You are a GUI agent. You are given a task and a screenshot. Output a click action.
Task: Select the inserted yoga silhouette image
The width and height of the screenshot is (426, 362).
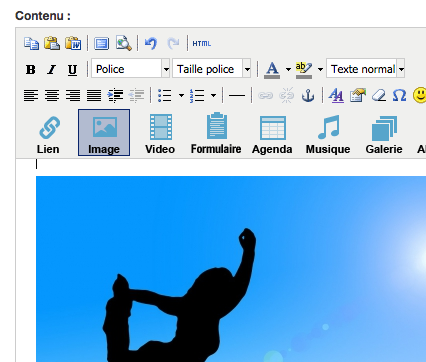pyautogui.click(x=231, y=269)
